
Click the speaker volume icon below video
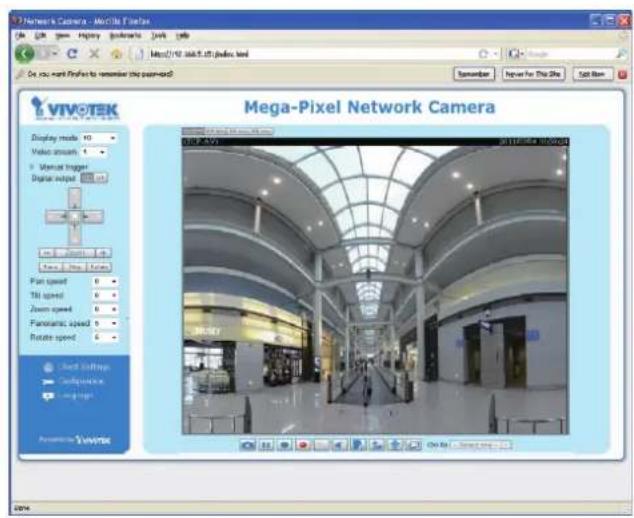(340, 445)
